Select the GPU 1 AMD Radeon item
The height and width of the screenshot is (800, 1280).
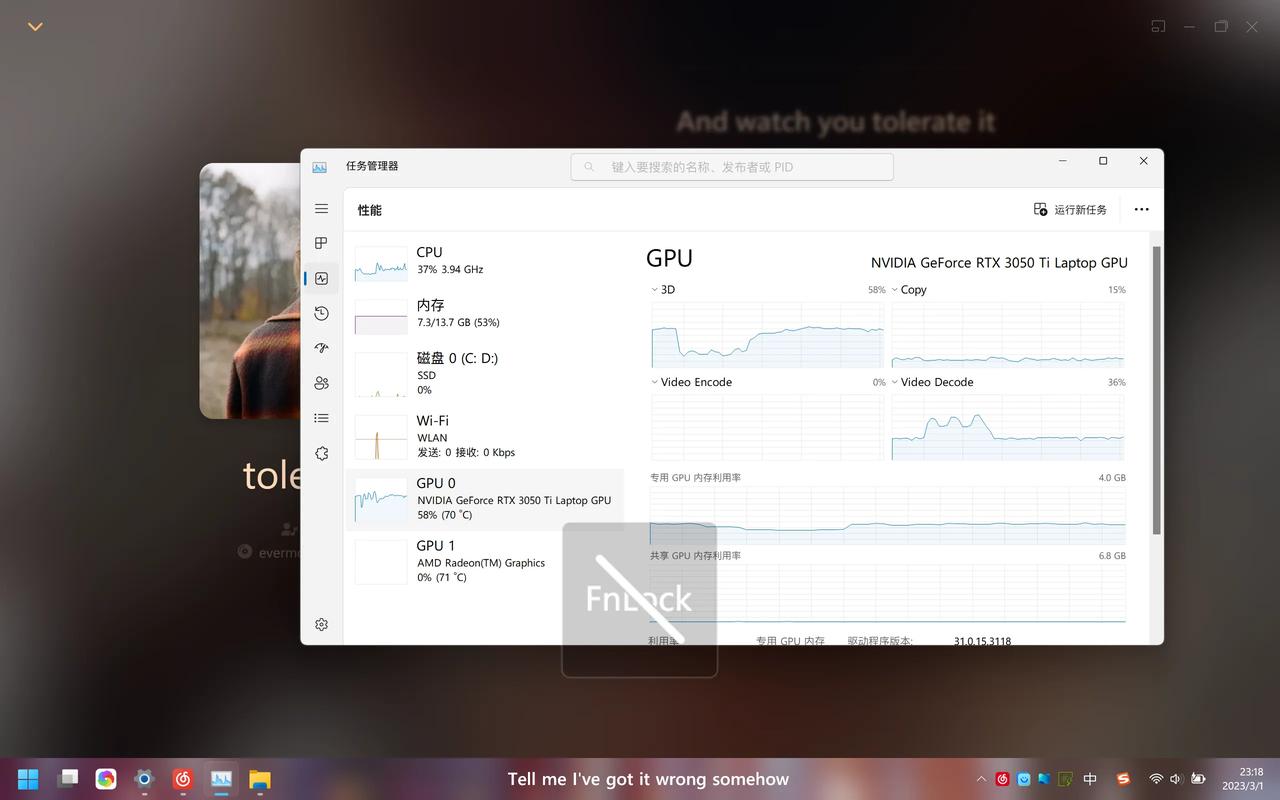point(484,561)
